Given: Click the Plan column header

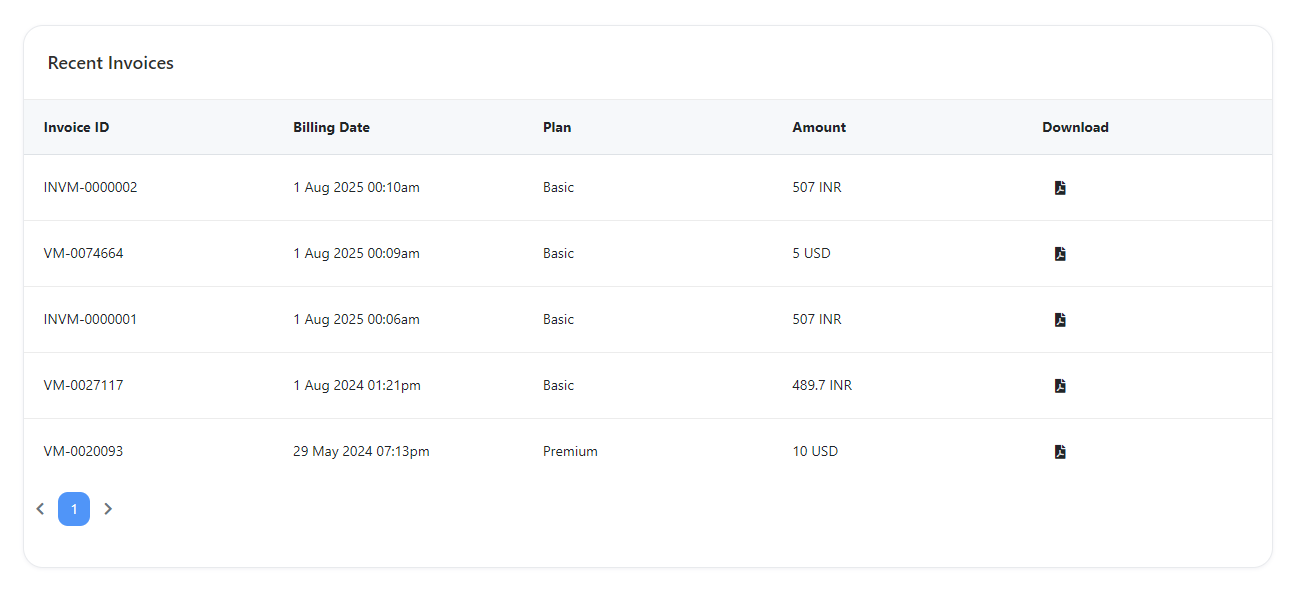Looking at the screenshot, I should (557, 128).
